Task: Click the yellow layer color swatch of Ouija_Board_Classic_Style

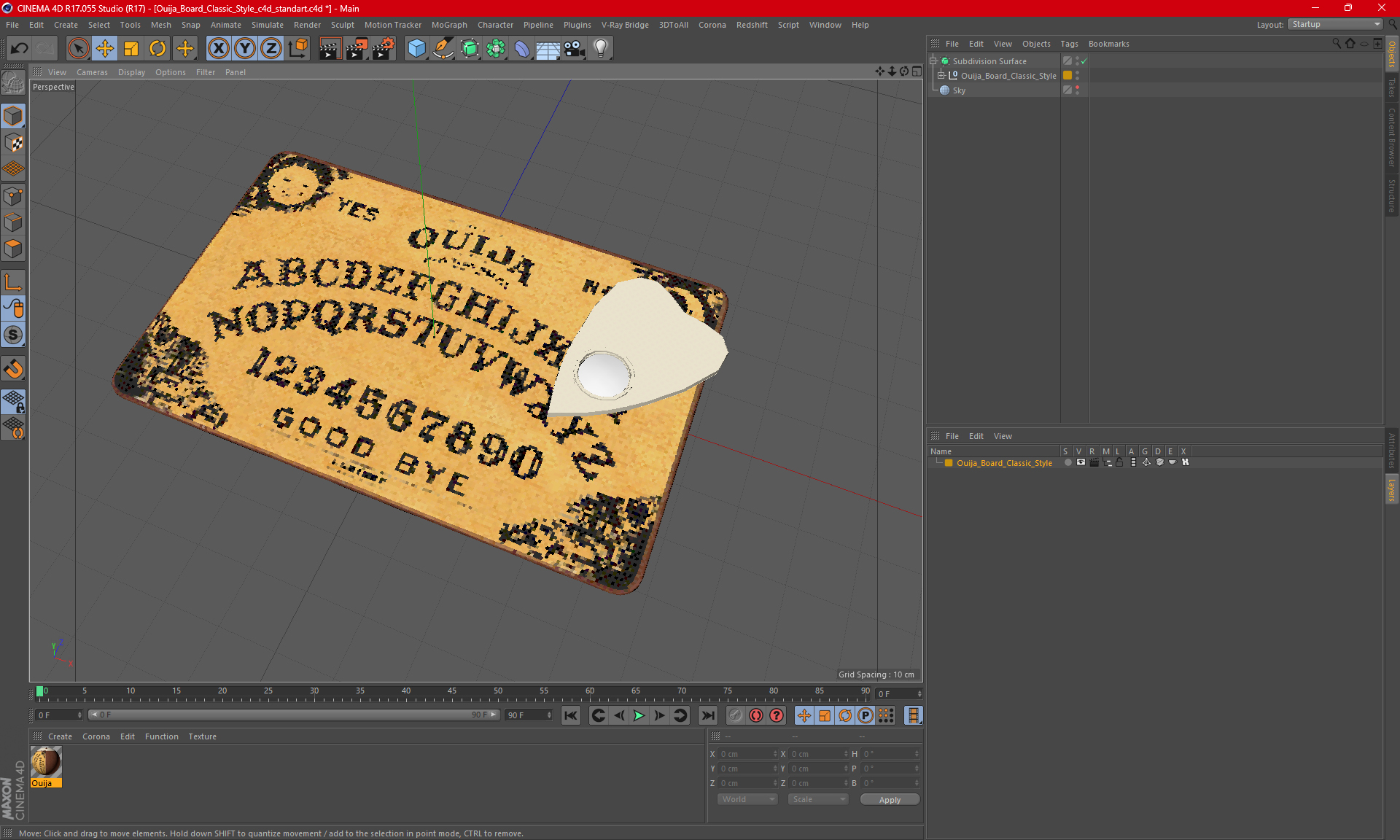Action: coord(949,463)
